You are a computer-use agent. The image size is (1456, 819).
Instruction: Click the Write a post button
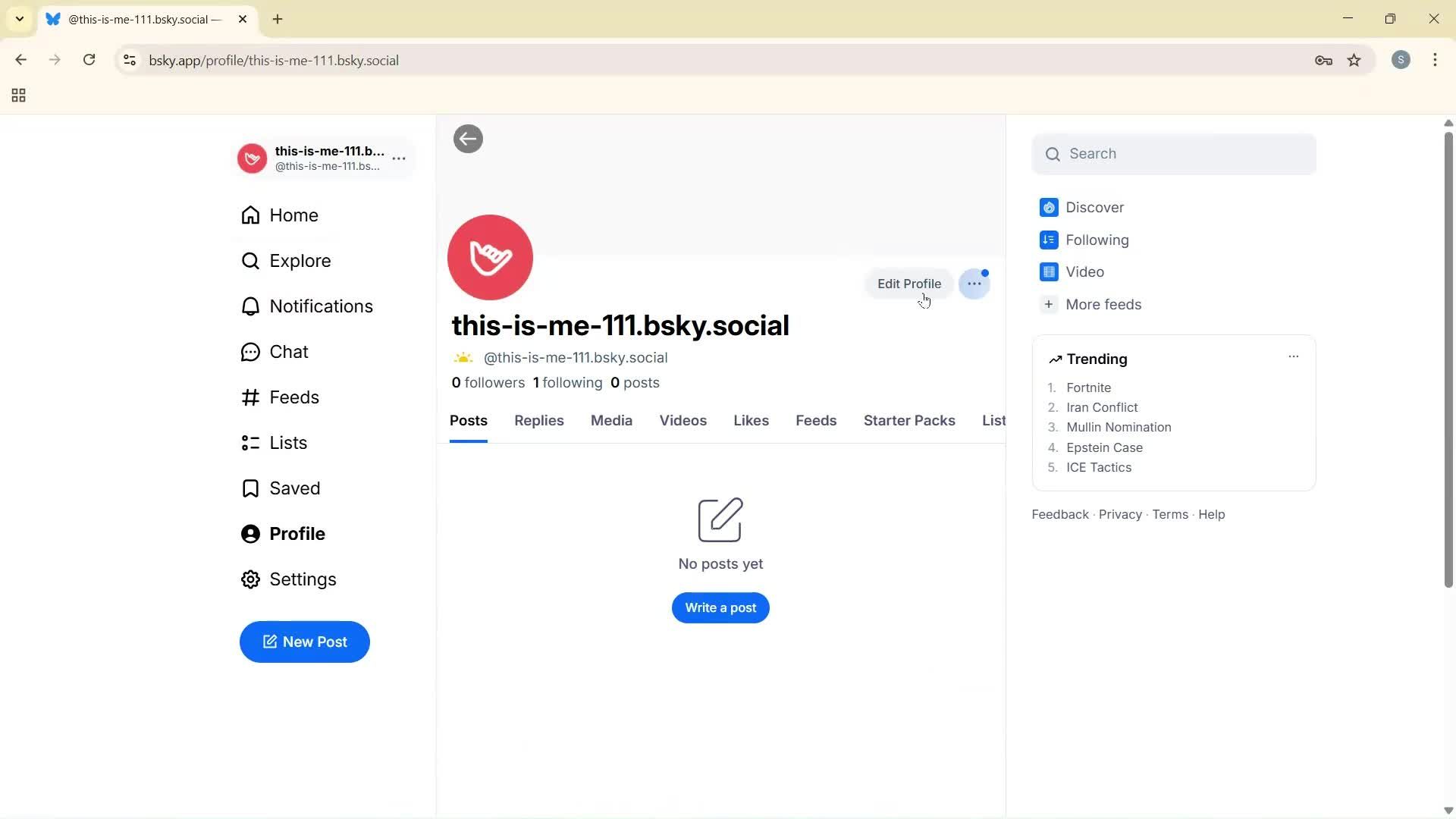720,607
